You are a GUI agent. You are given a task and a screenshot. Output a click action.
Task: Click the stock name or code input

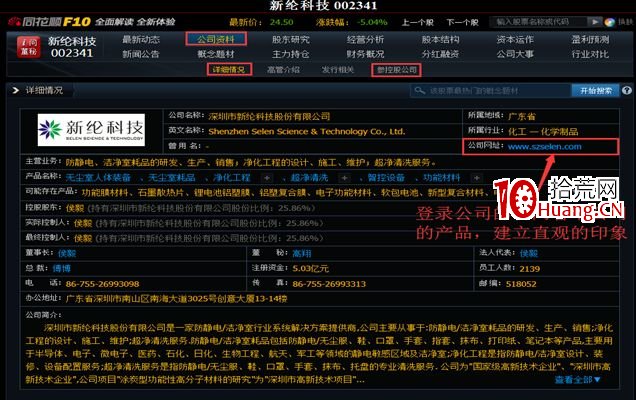pyautogui.click(x=539, y=22)
